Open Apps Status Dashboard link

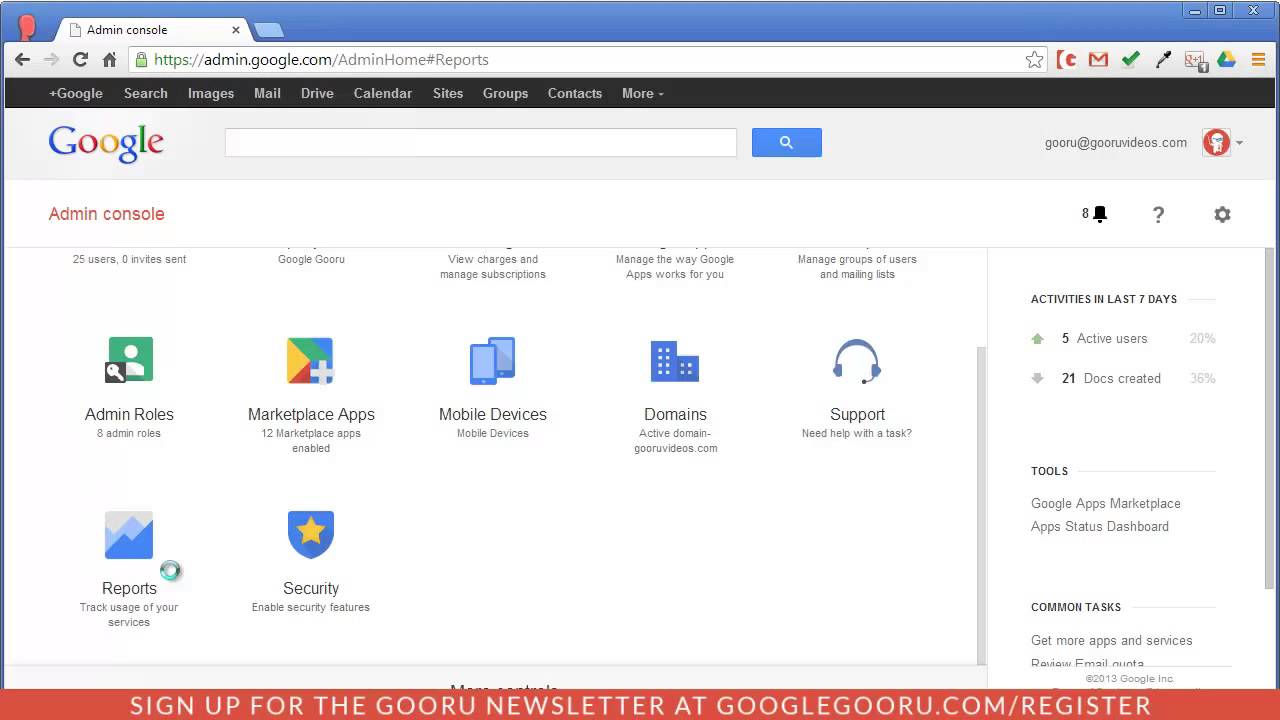click(1100, 526)
